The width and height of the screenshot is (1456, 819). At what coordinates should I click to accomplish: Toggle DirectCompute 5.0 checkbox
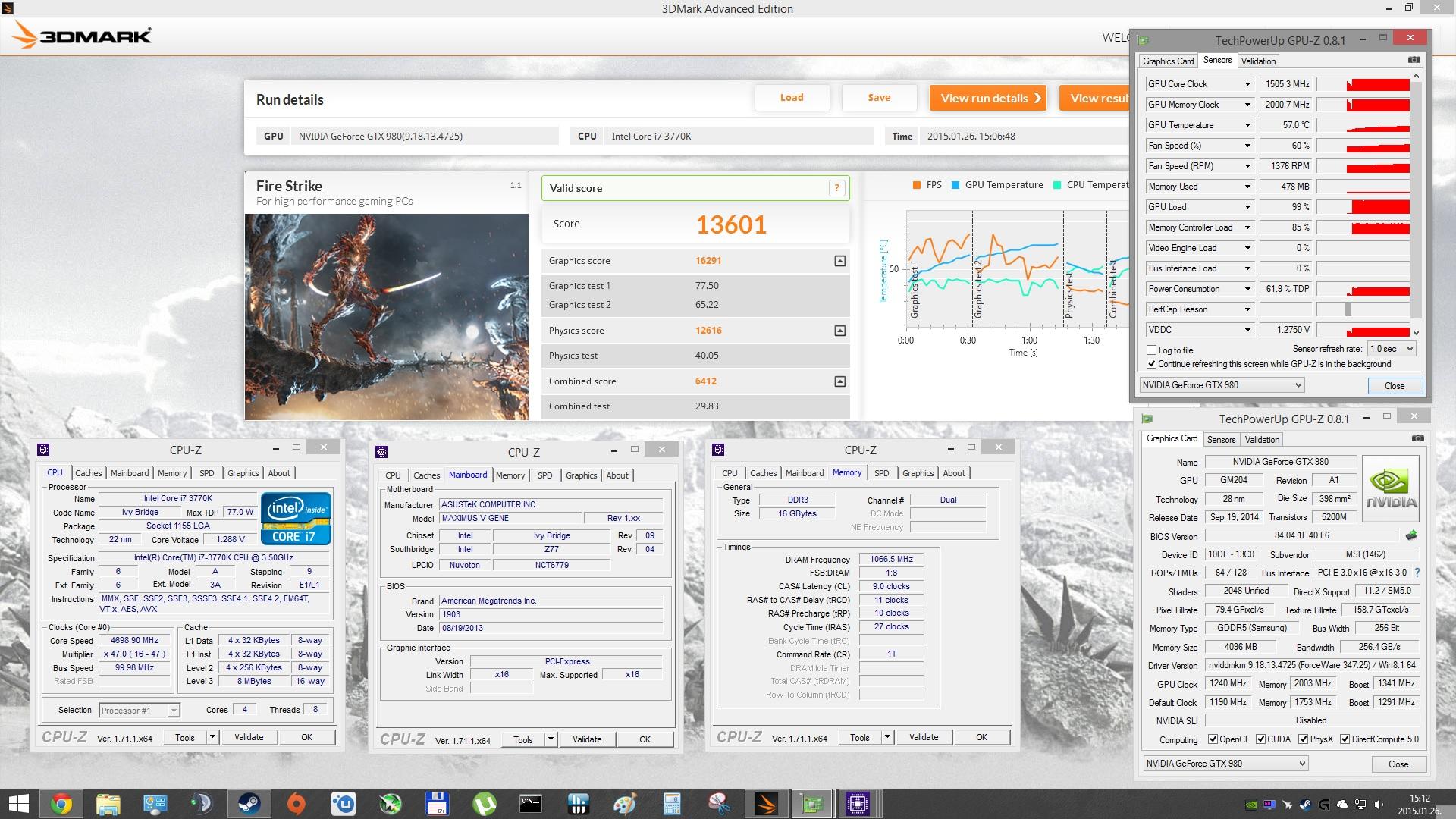[x=1345, y=739]
